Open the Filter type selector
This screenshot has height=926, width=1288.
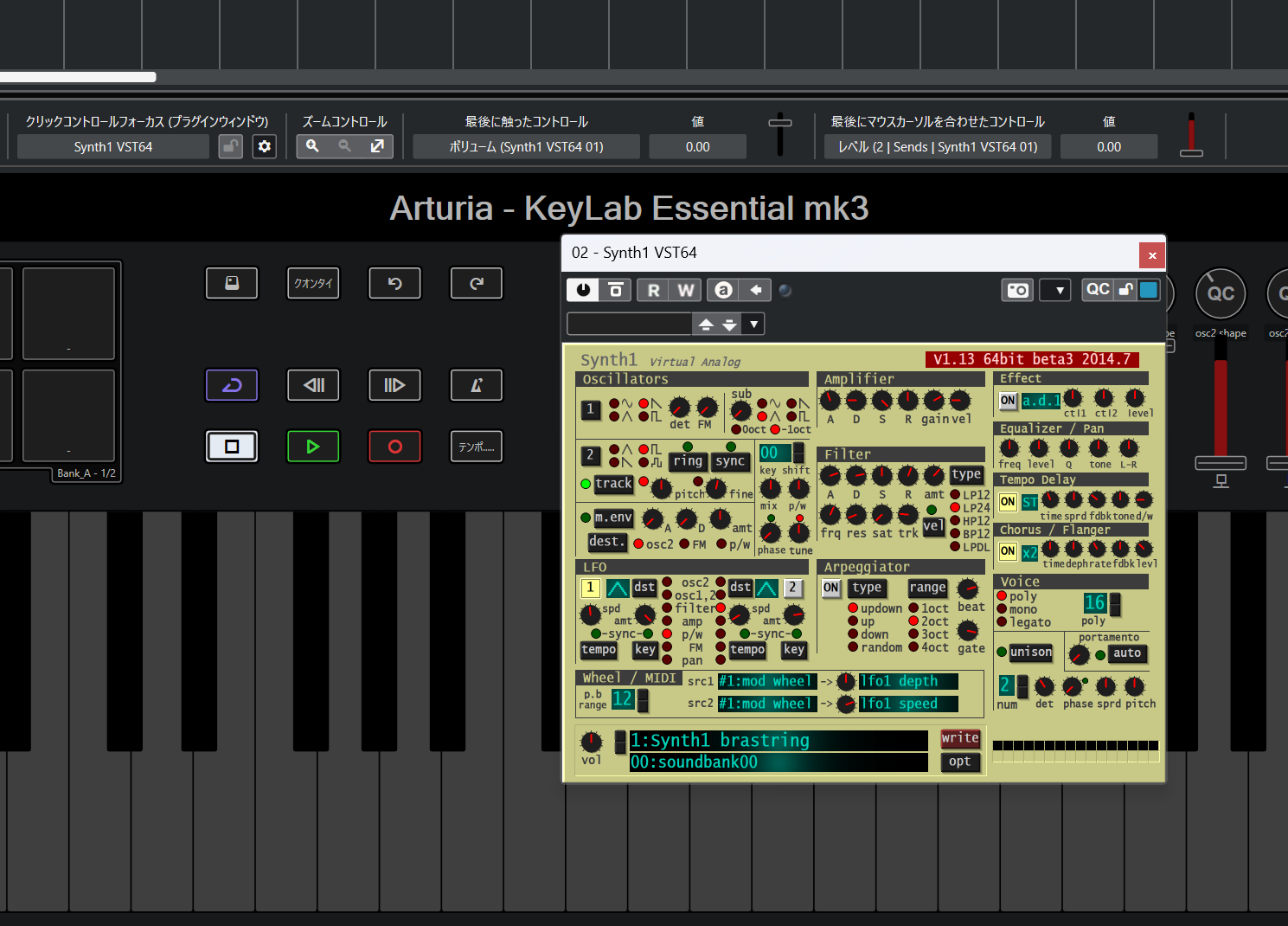[x=966, y=474]
